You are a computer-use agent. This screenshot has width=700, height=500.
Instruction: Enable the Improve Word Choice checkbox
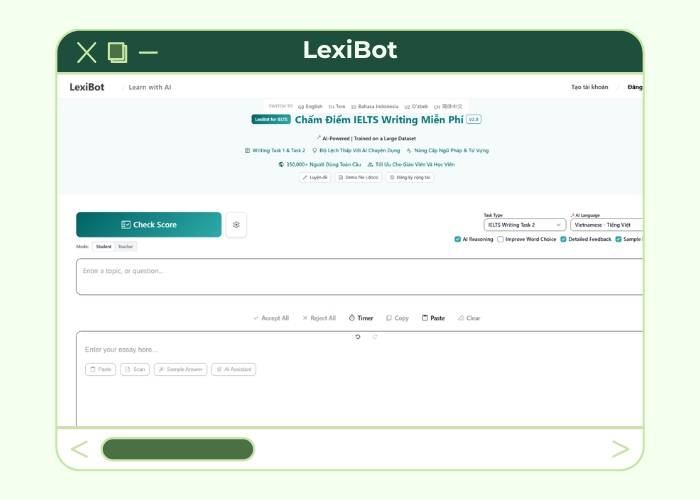coord(500,239)
